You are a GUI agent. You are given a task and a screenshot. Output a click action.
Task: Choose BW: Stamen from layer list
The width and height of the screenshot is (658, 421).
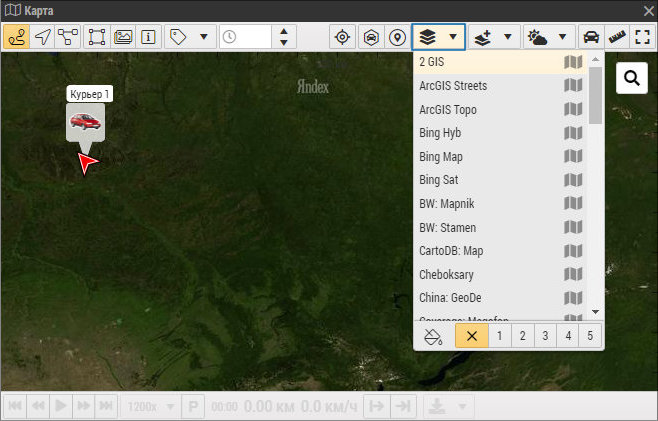(499, 227)
